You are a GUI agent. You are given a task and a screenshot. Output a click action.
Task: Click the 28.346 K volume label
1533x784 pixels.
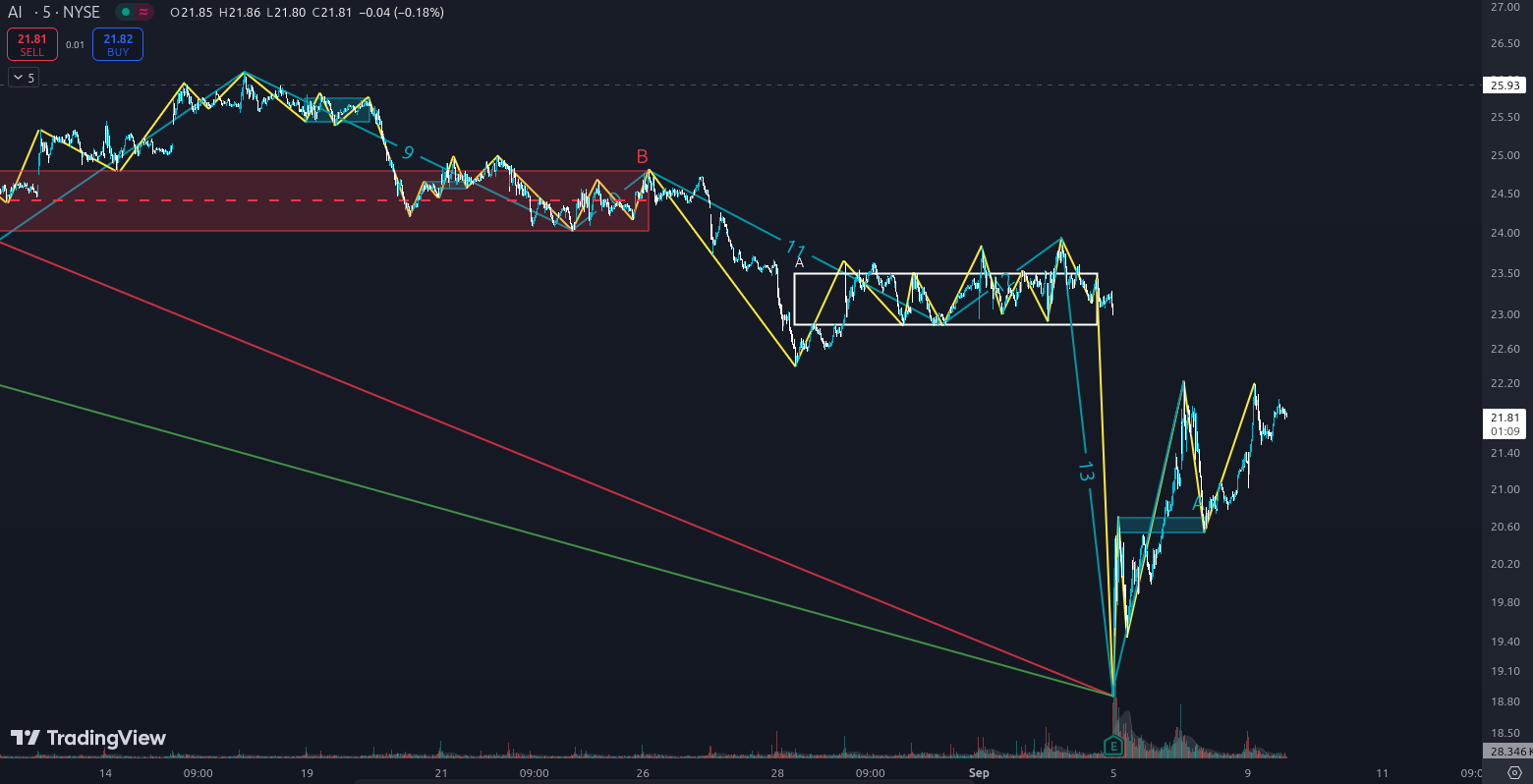pos(1507,752)
